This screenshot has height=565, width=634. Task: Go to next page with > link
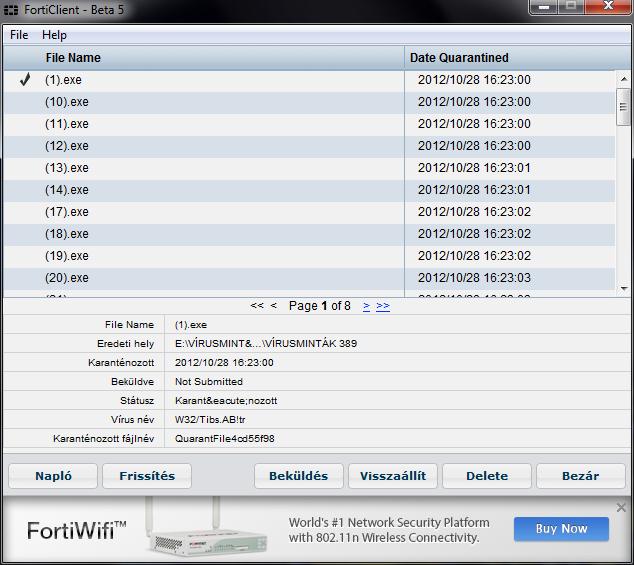(366, 306)
